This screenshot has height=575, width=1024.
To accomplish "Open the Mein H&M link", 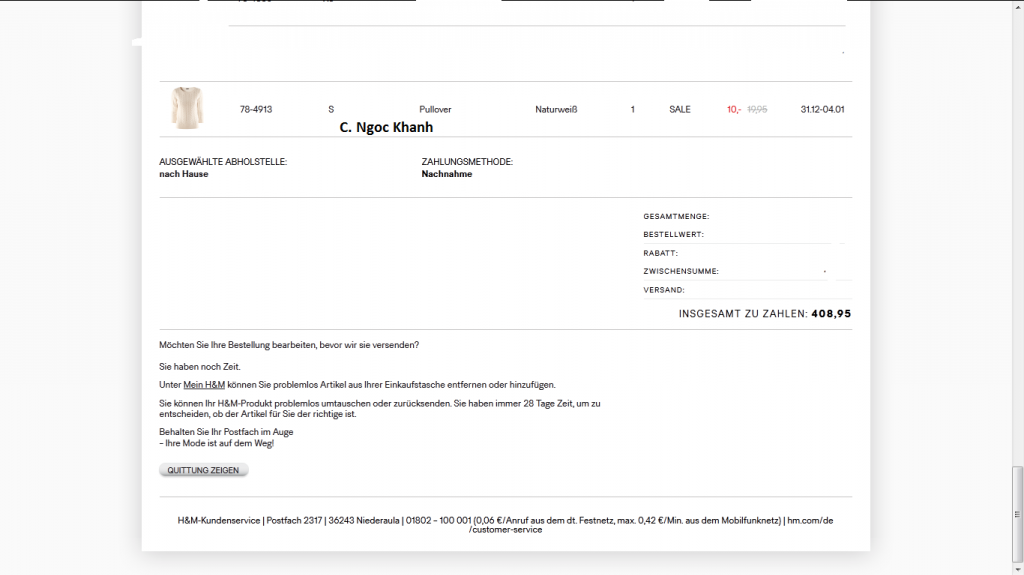I will click(x=204, y=384).
